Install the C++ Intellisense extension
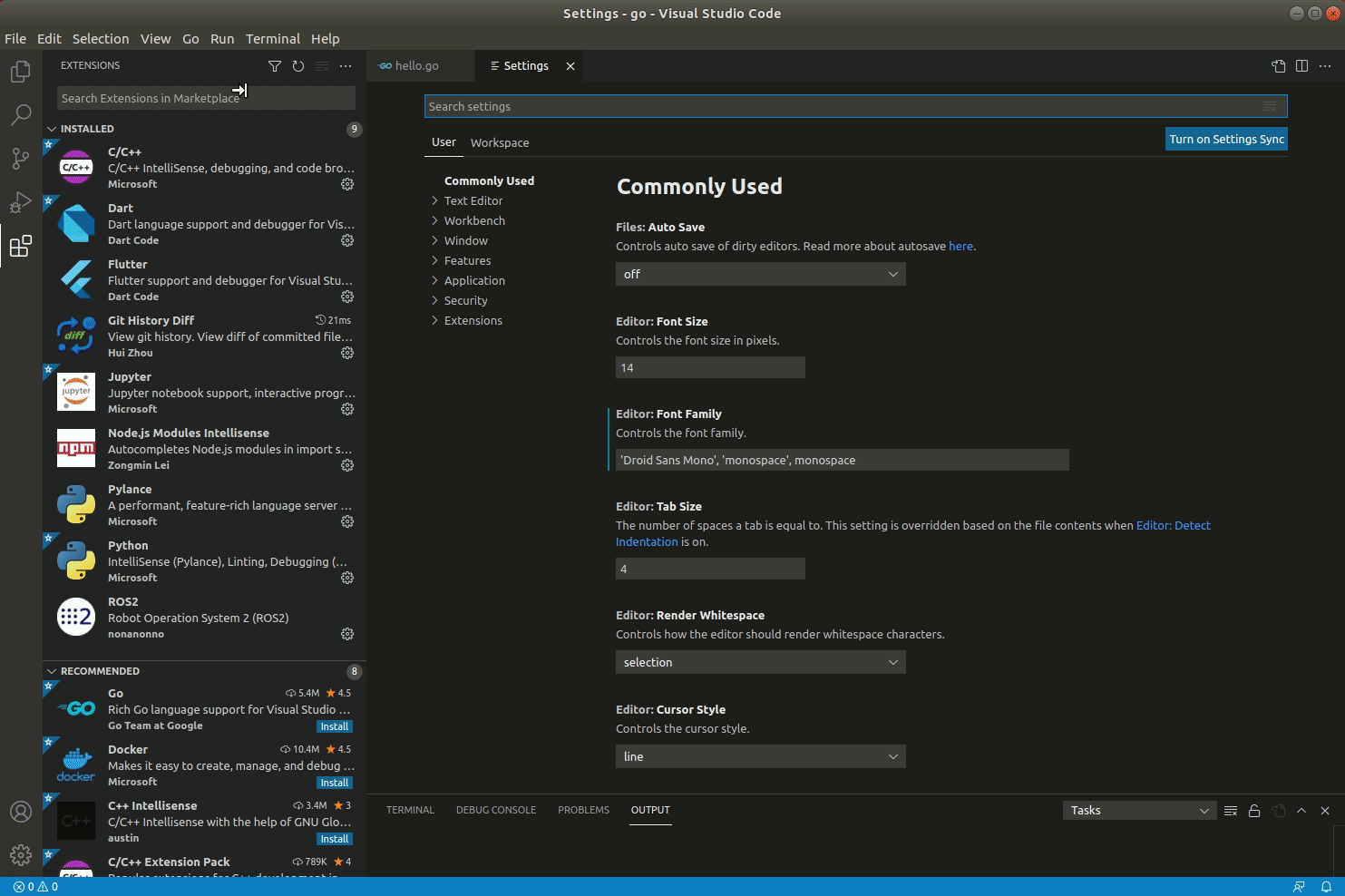This screenshot has width=1345, height=896. click(x=335, y=839)
